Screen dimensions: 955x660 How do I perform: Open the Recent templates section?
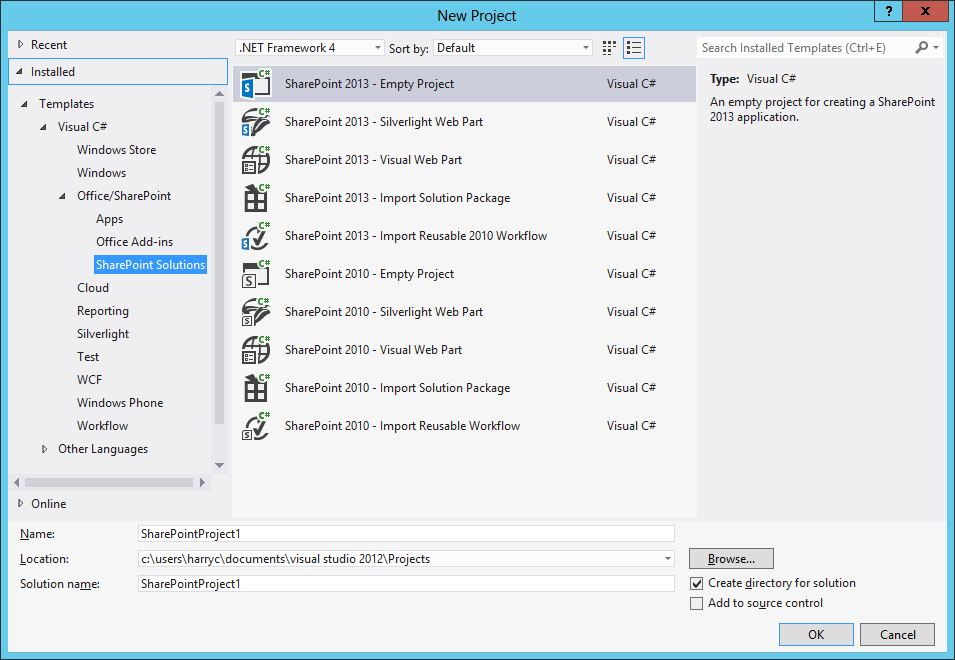tap(47, 44)
